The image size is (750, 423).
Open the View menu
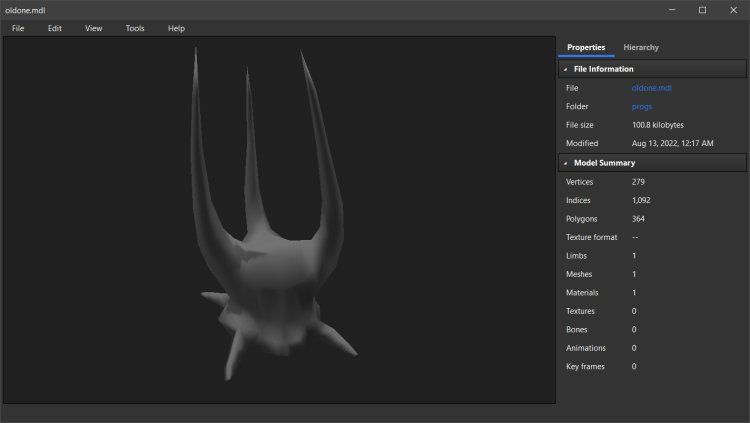pyautogui.click(x=94, y=28)
